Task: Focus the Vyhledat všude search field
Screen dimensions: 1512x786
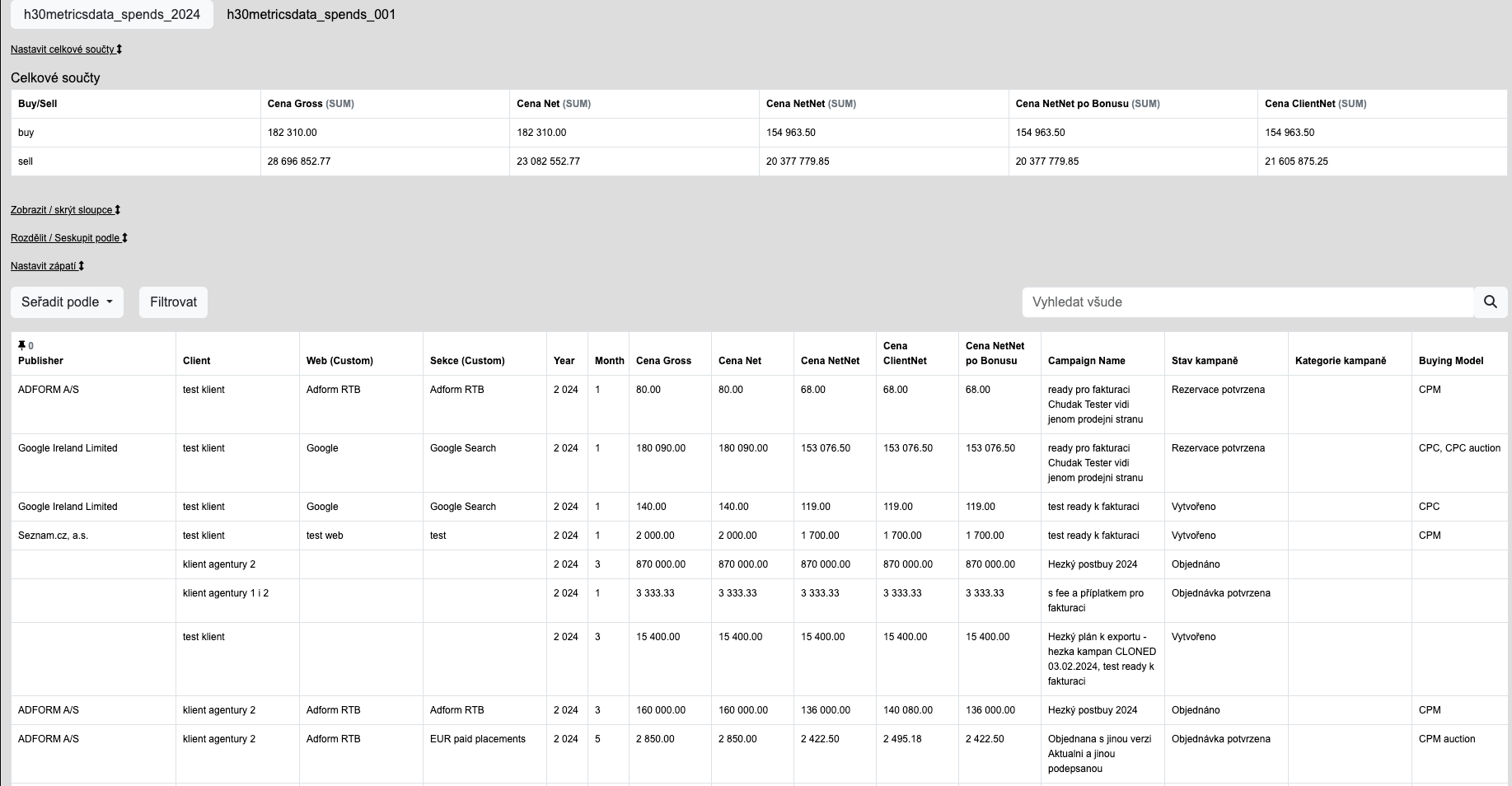Action: (x=1248, y=302)
